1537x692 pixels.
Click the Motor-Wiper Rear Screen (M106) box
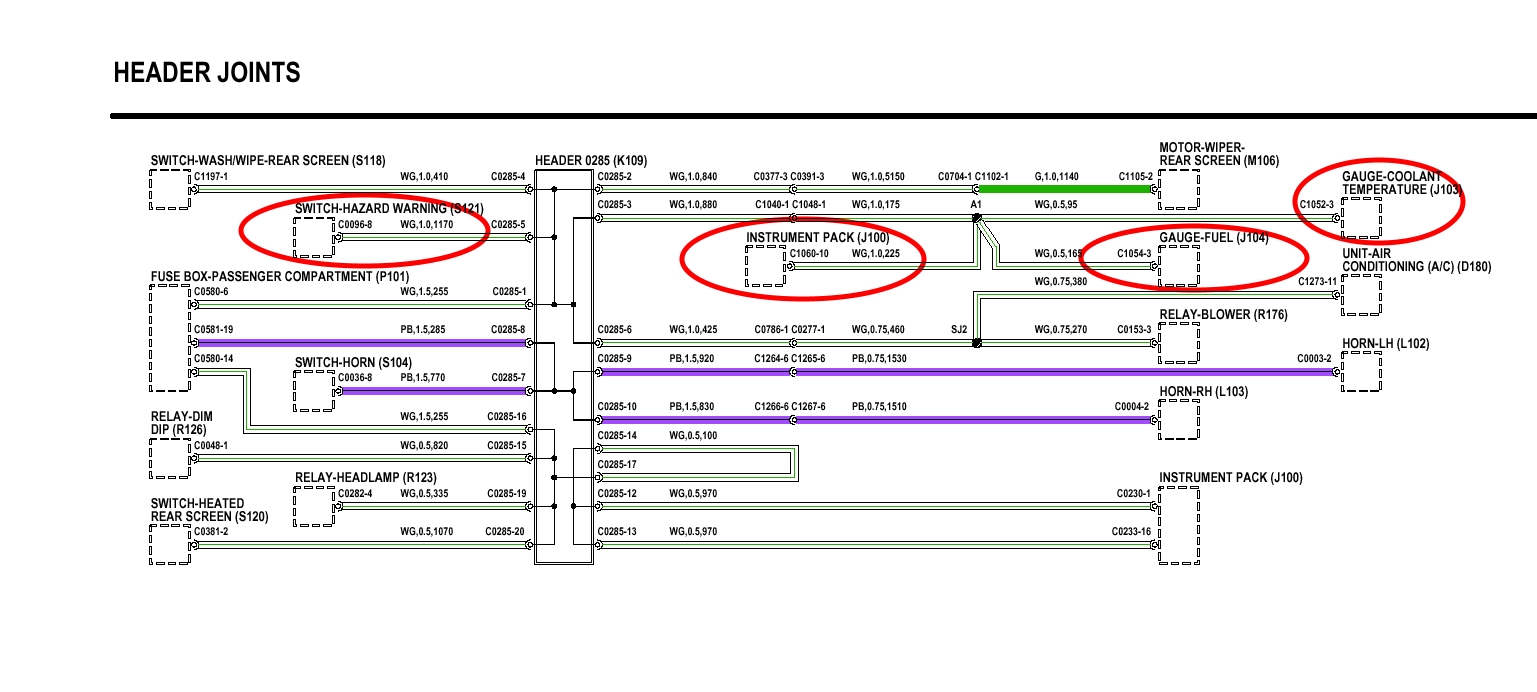1178,189
